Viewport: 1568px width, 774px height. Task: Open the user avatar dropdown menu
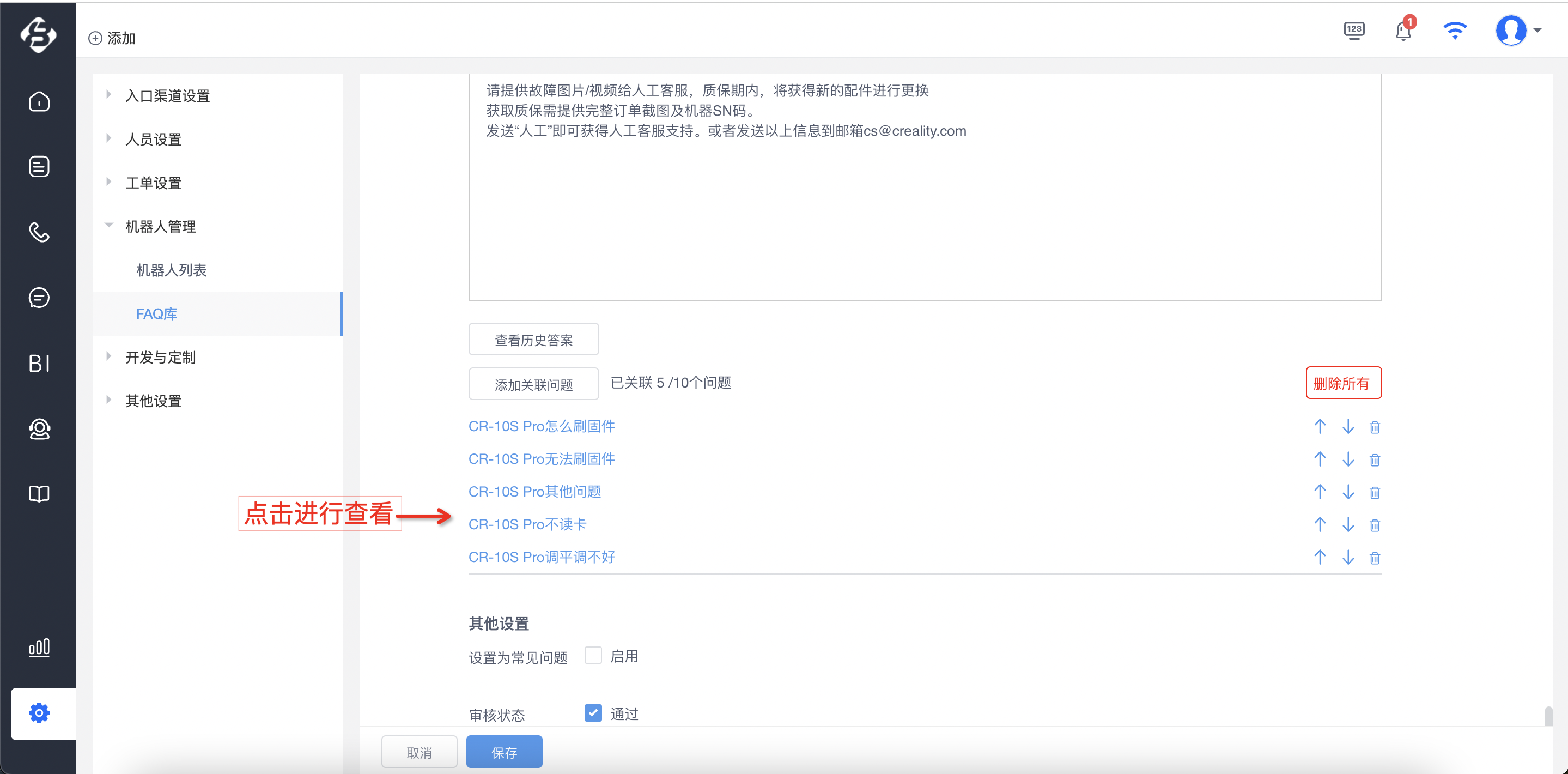(1518, 30)
